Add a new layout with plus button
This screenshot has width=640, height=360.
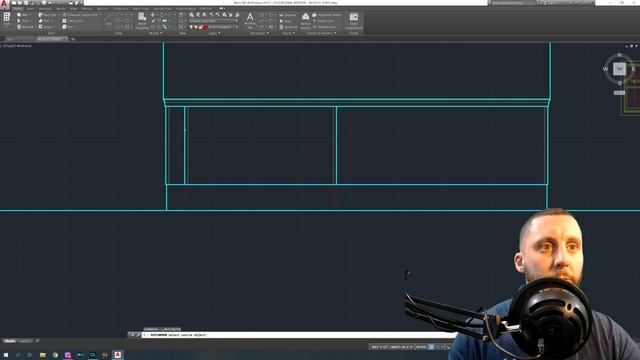coord(38,341)
